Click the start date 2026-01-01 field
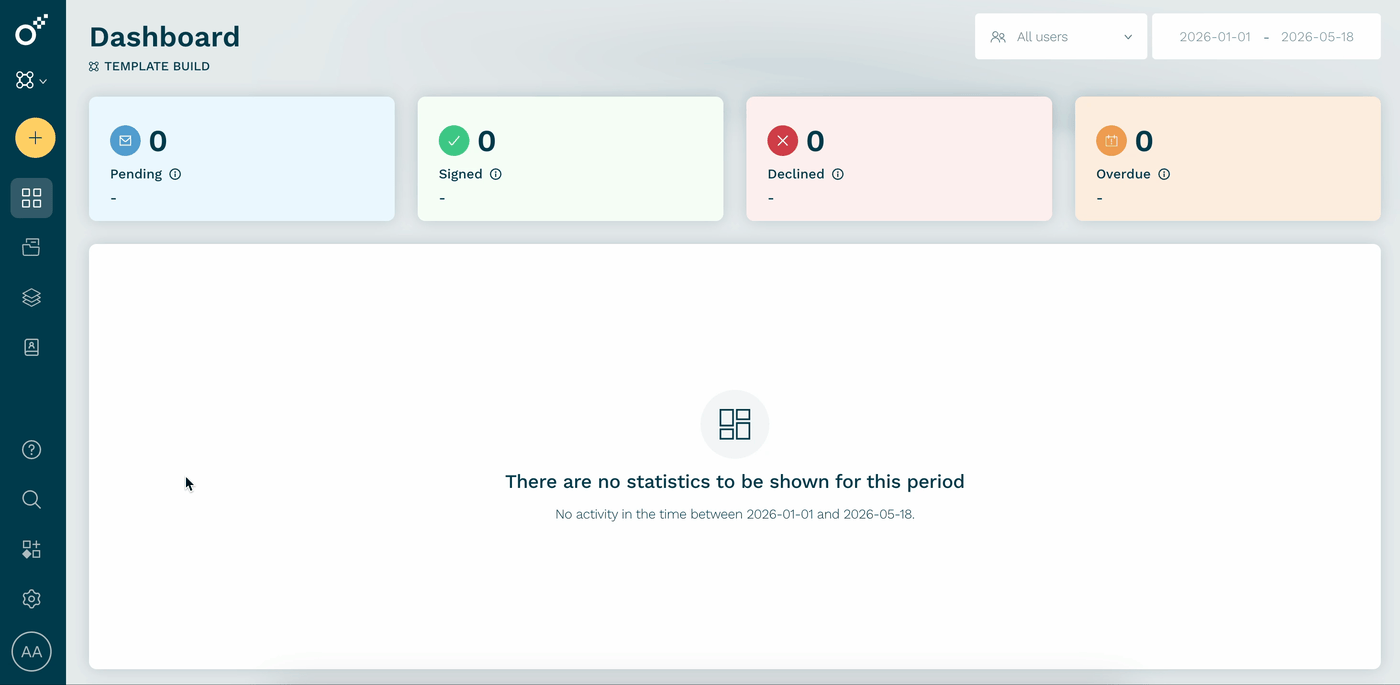The image size is (1400, 685). click(1215, 37)
